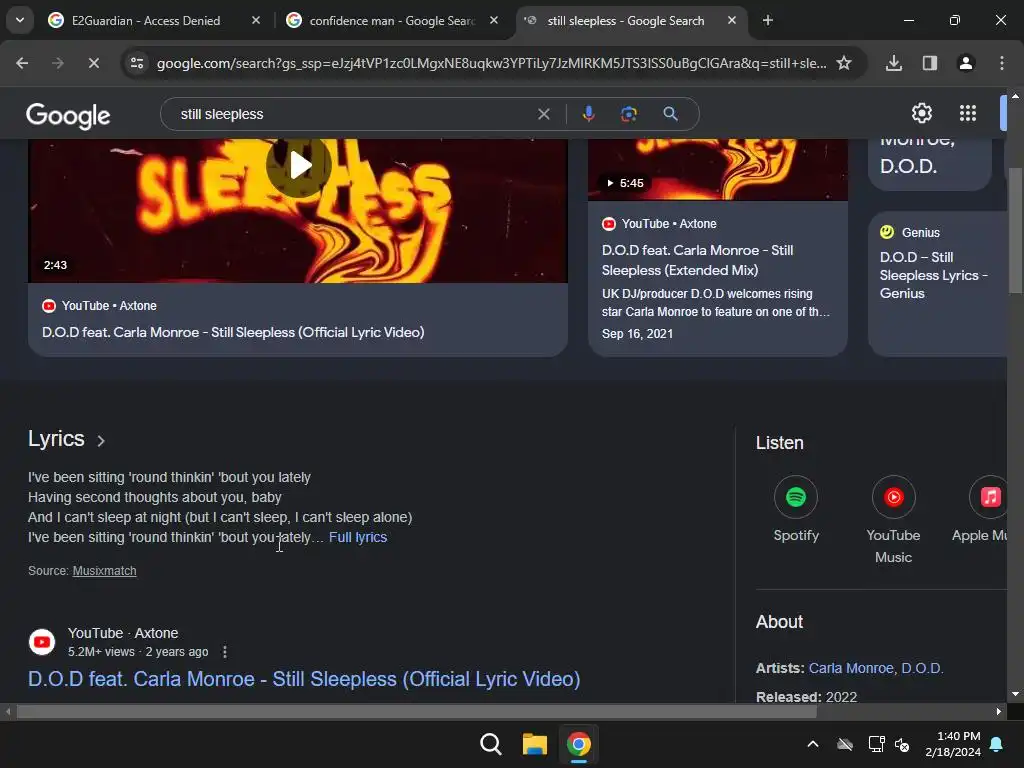
Task: Go to Google home via logo
Action: 68,116
